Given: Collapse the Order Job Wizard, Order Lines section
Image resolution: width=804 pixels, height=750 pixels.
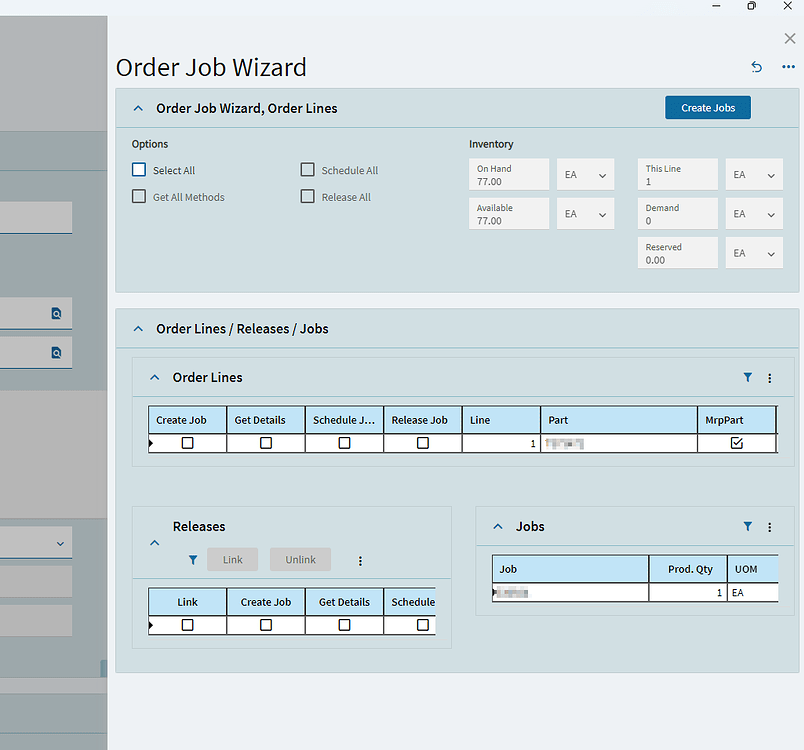Looking at the screenshot, I should (x=137, y=108).
